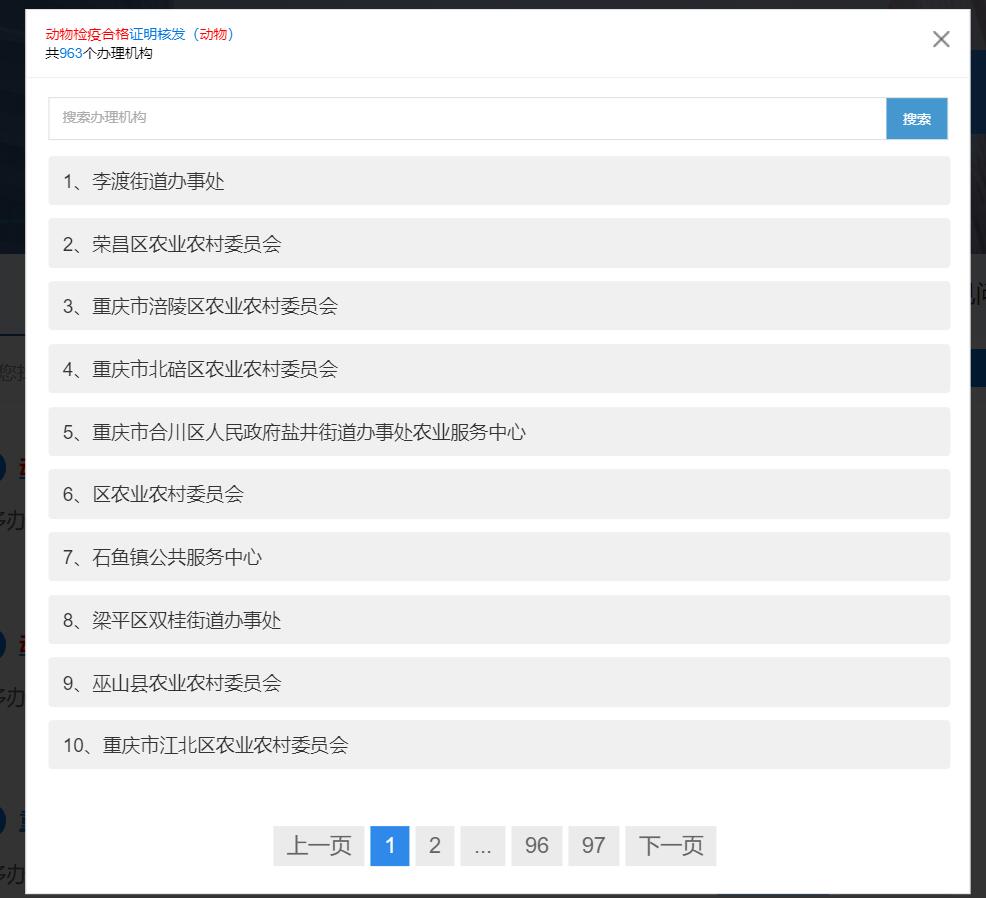Select 石鱼镇公共服务中心
This screenshot has height=898, width=986.
499,557
